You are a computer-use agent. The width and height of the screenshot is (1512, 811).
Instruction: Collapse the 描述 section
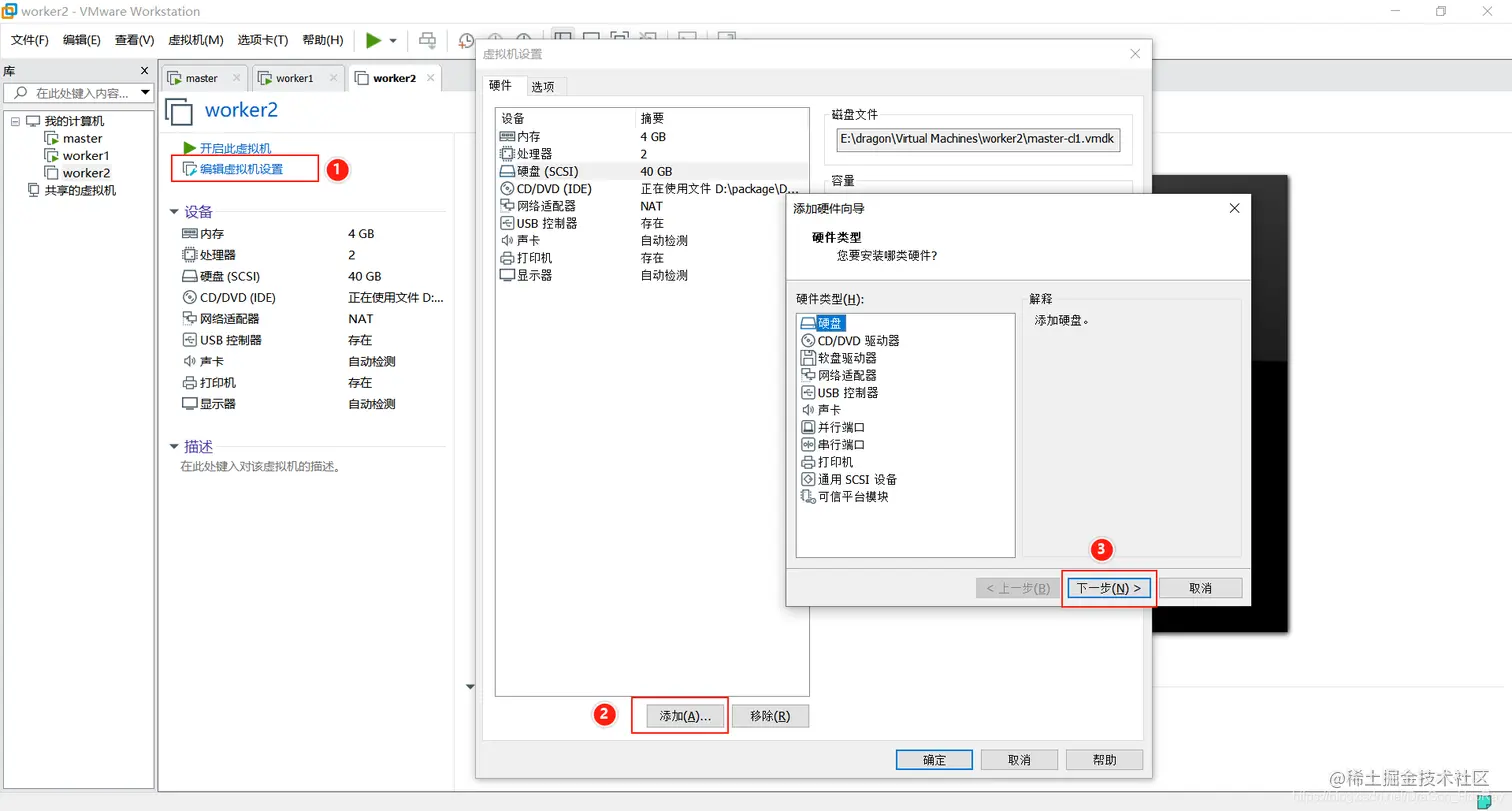point(176,446)
